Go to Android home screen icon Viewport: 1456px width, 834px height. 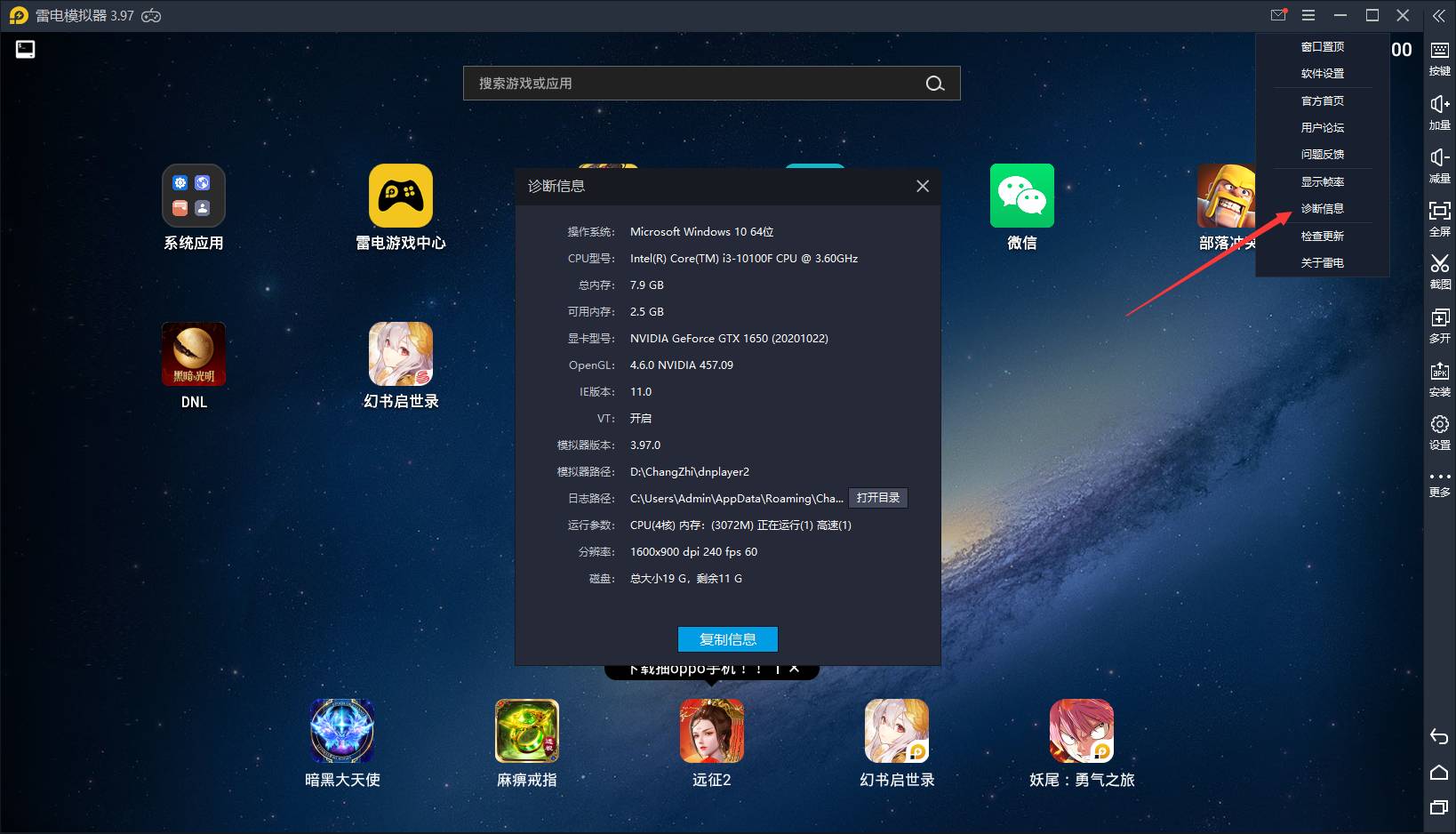(x=1439, y=772)
